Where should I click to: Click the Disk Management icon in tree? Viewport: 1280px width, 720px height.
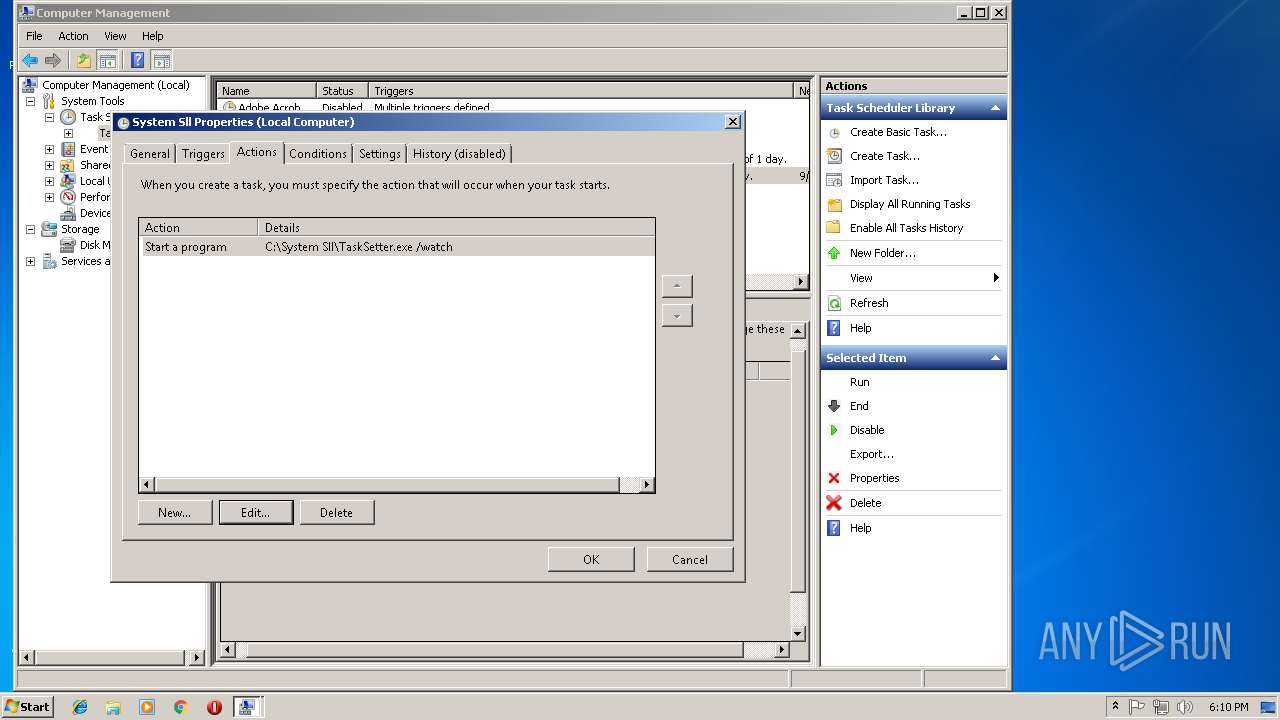tap(68, 245)
